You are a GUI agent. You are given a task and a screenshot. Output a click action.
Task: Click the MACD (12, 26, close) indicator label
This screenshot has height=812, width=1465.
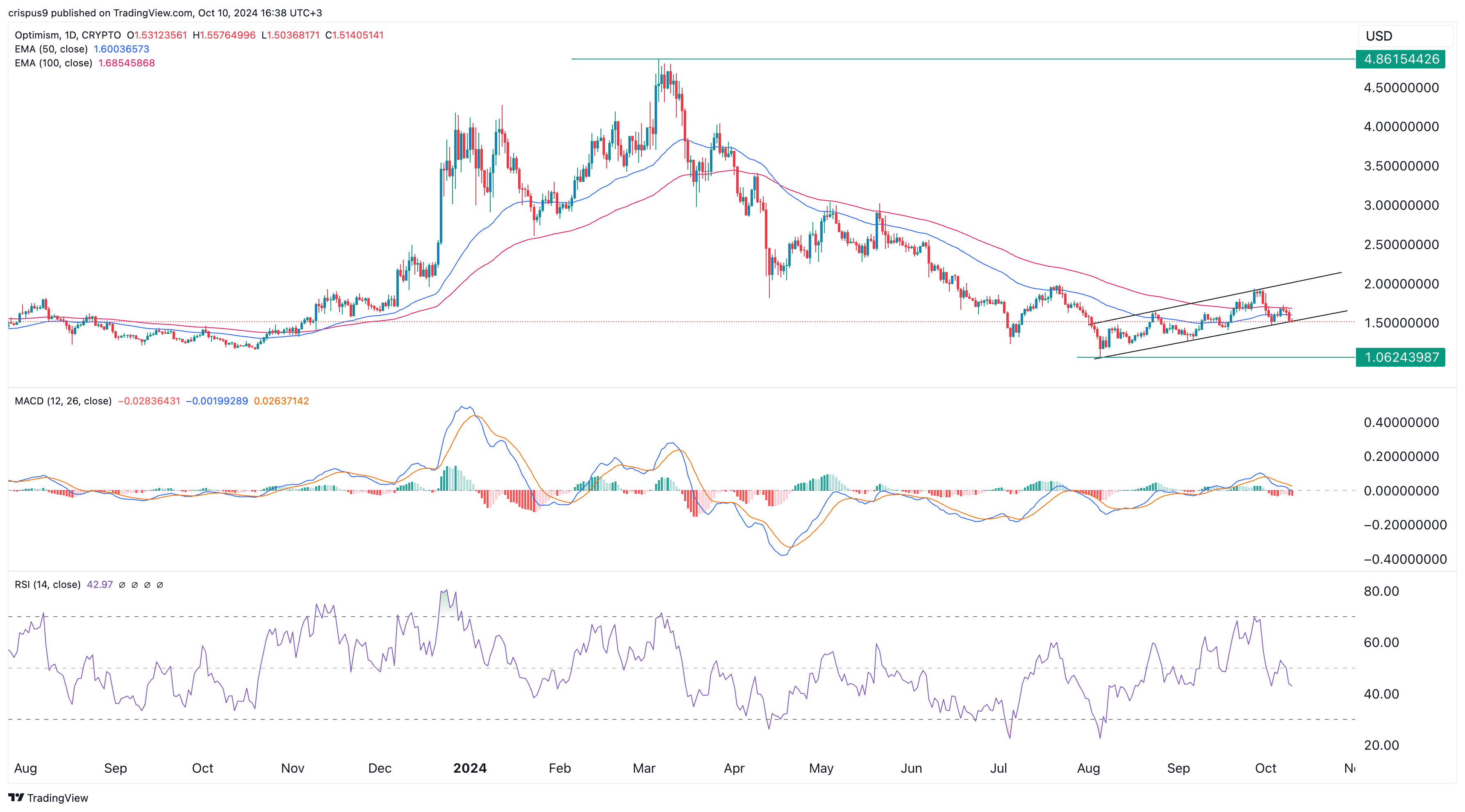click(63, 401)
